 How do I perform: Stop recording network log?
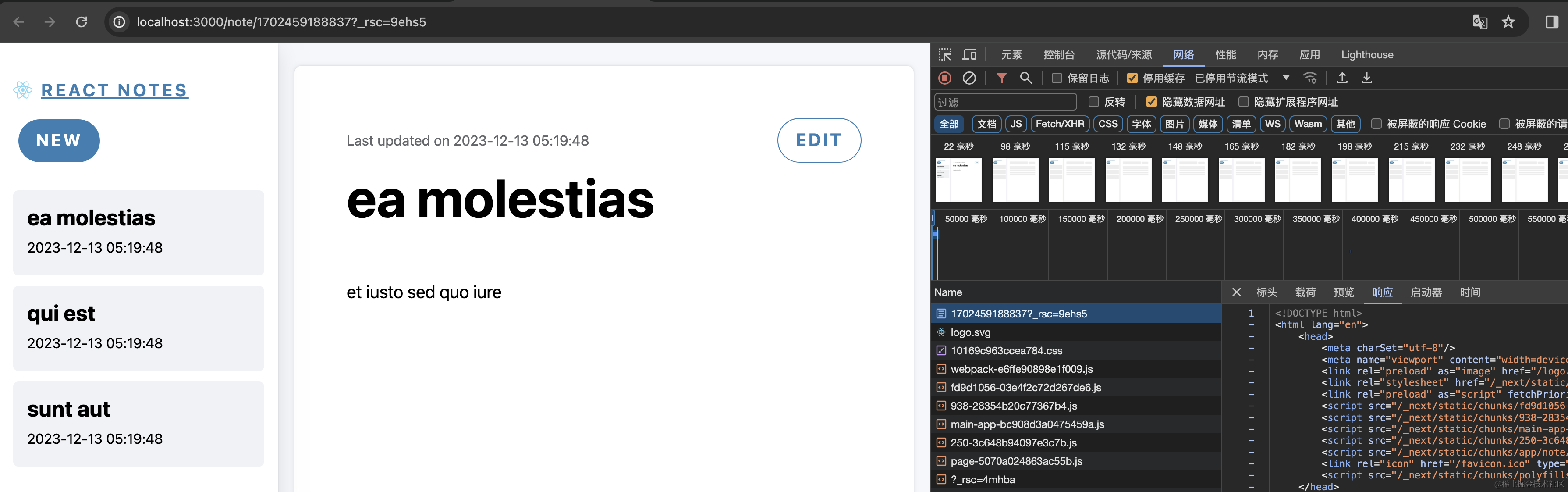coord(945,78)
